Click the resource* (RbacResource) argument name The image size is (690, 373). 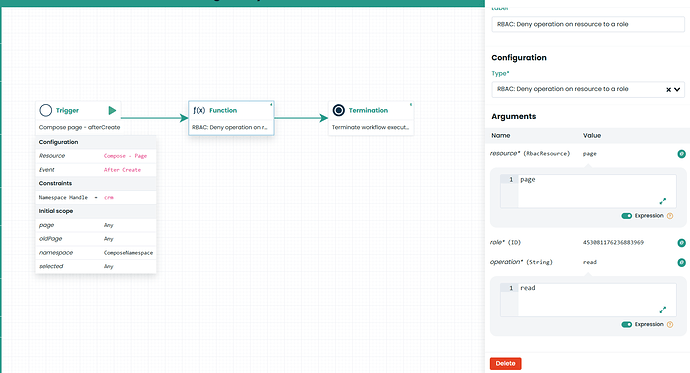tap(530, 154)
